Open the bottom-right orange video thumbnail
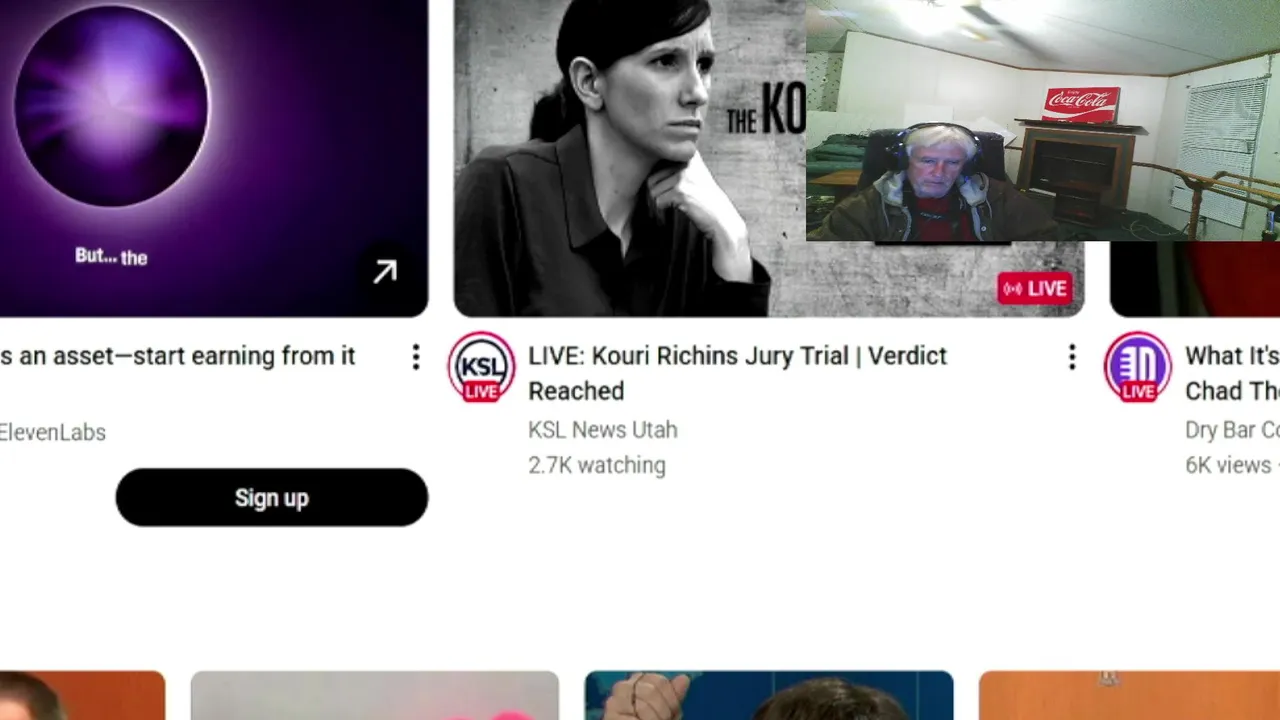This screenshot has width=1280, height=720. pyautogui.click(x=1129, y=696)
